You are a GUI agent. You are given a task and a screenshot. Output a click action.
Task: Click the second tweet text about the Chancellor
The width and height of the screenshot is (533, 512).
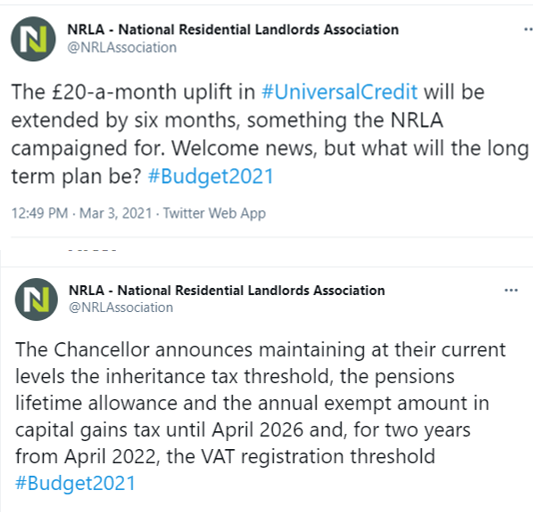(260, 416)
